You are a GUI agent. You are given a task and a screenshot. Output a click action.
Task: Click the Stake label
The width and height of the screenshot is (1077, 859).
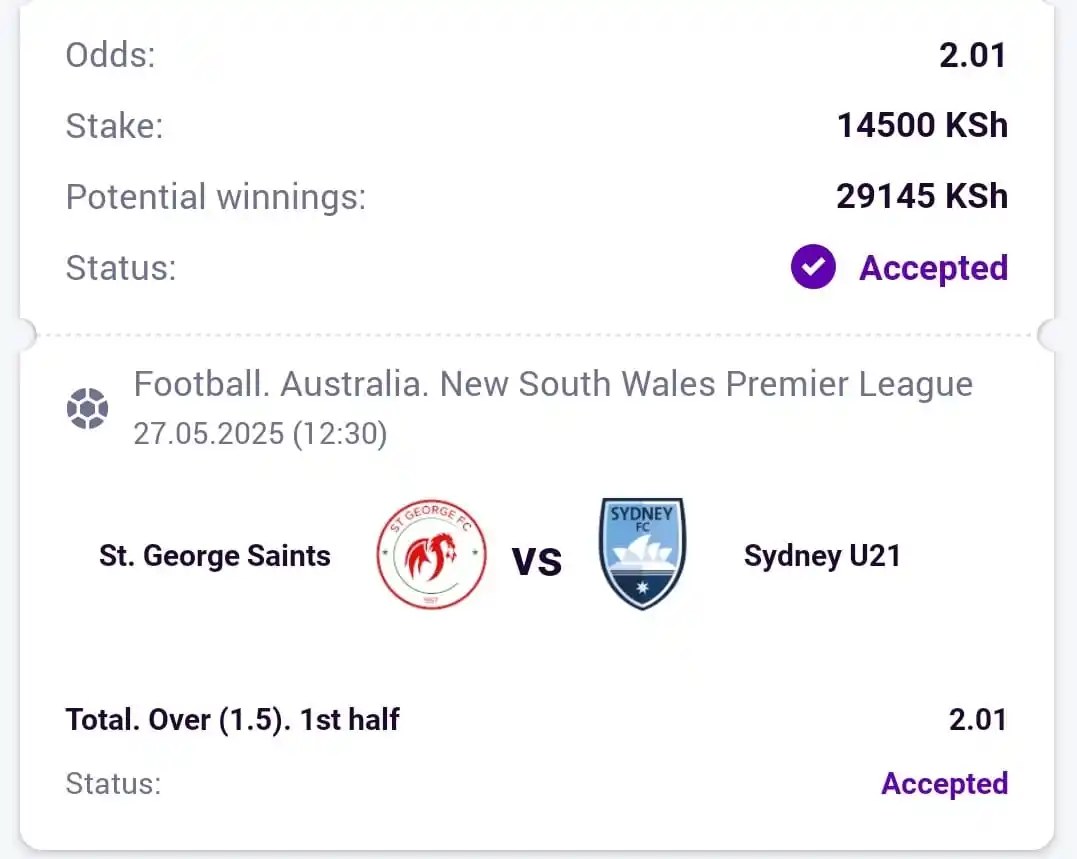pos(115,126)
